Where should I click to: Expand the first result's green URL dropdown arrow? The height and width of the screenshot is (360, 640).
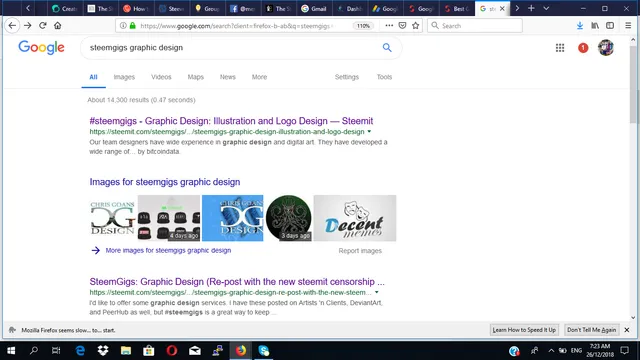point(369,131)
